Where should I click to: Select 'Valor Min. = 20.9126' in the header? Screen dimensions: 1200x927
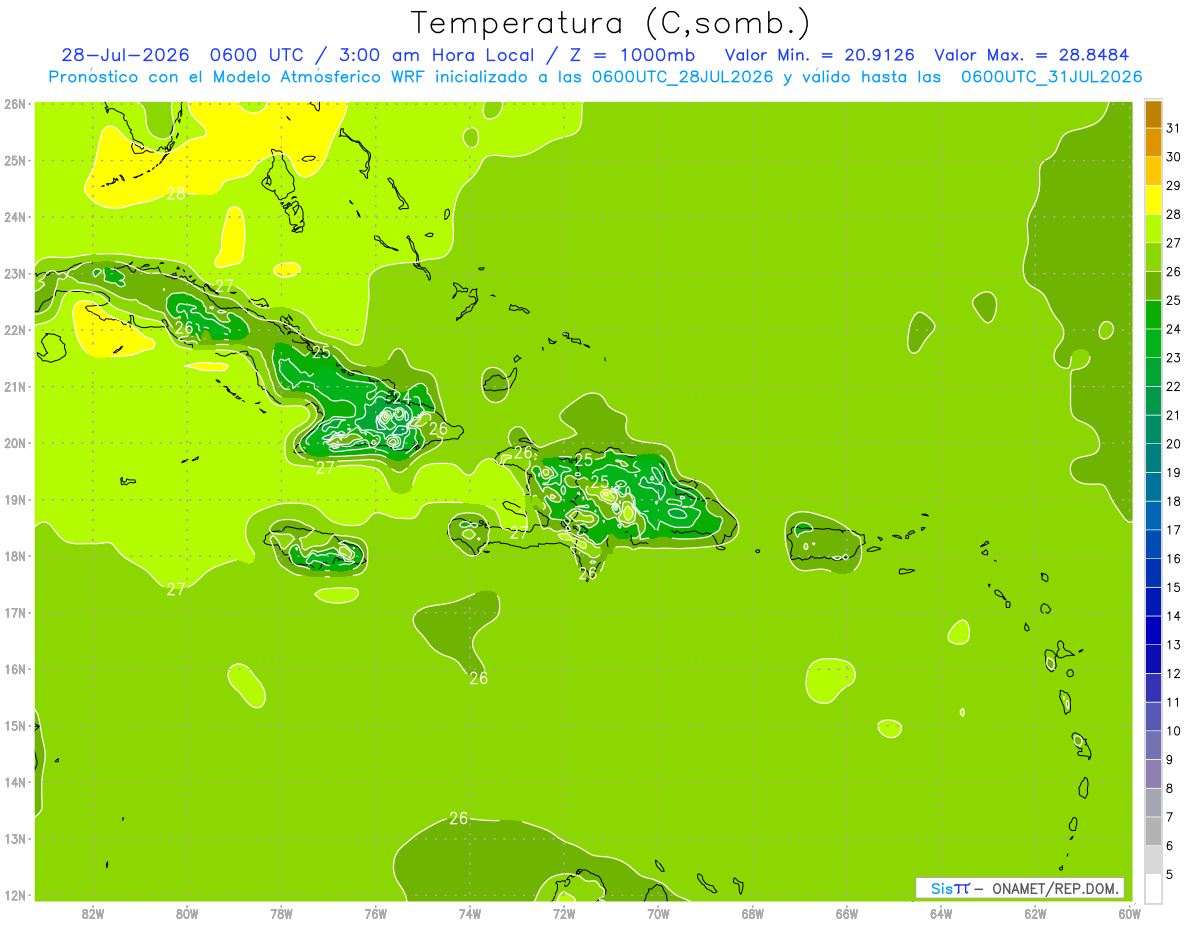click(x=818, y=55)
